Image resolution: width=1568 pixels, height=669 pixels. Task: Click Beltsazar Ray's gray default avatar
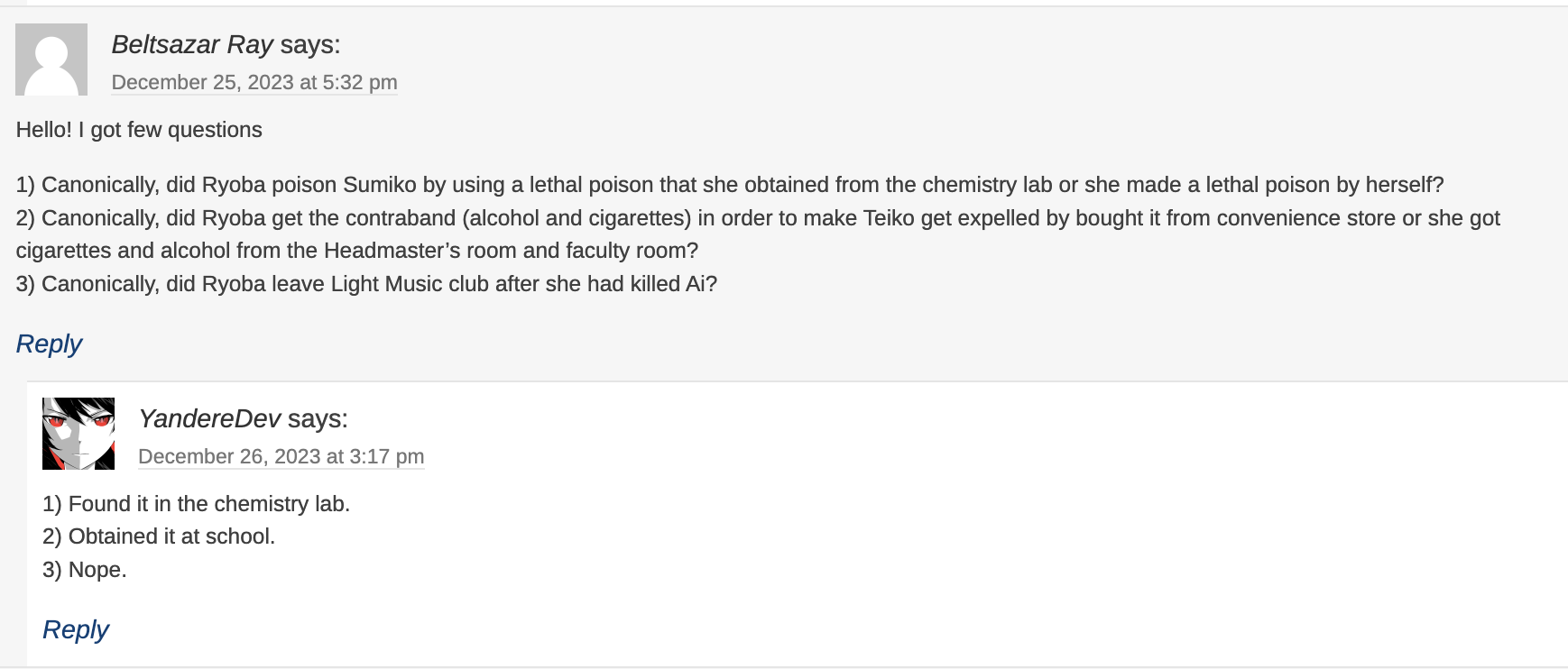[51, 60]
